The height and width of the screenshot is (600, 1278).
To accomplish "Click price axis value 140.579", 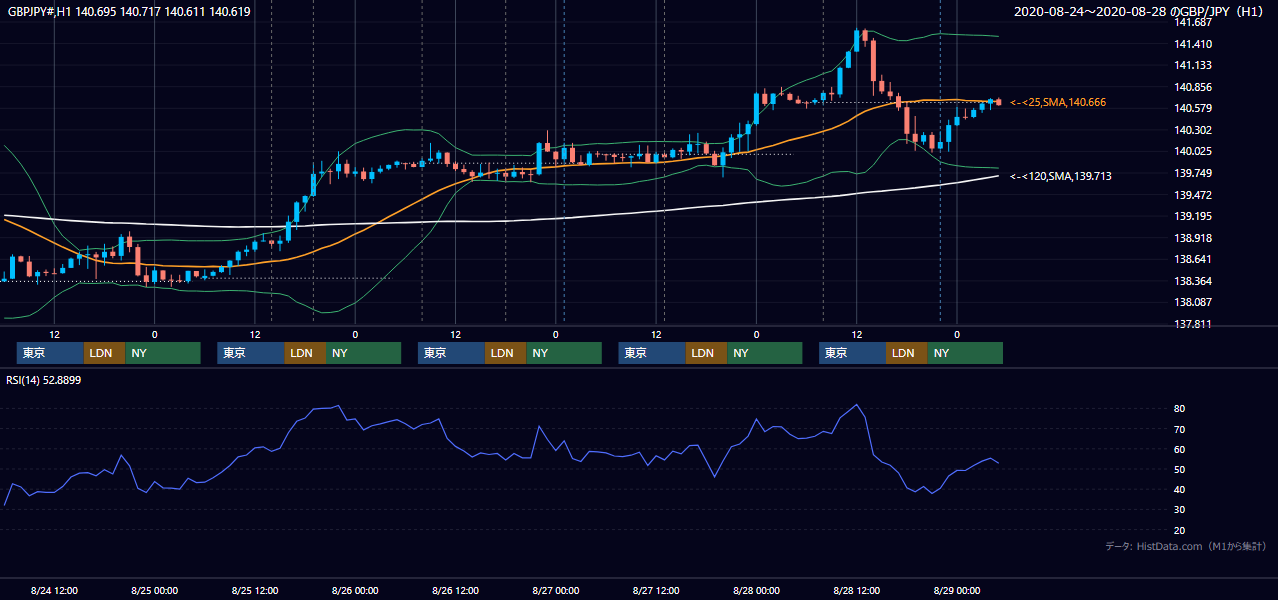I will [x=1193, y=108].
